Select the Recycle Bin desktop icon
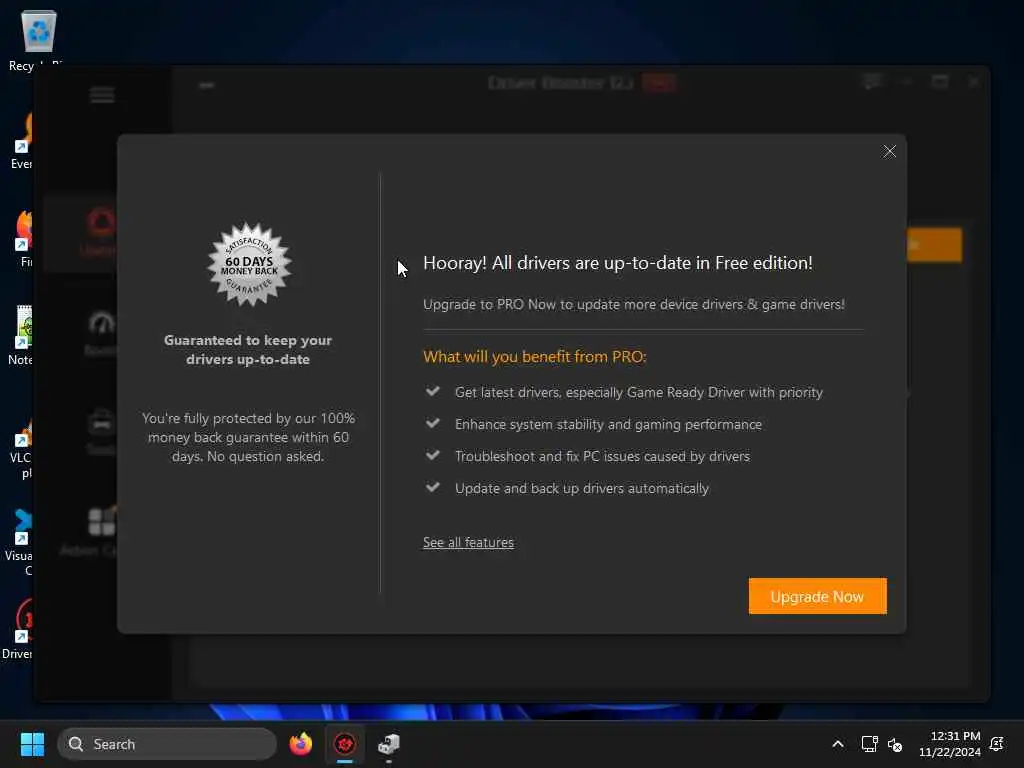The image size is (1024, 768). click(38, 40)
